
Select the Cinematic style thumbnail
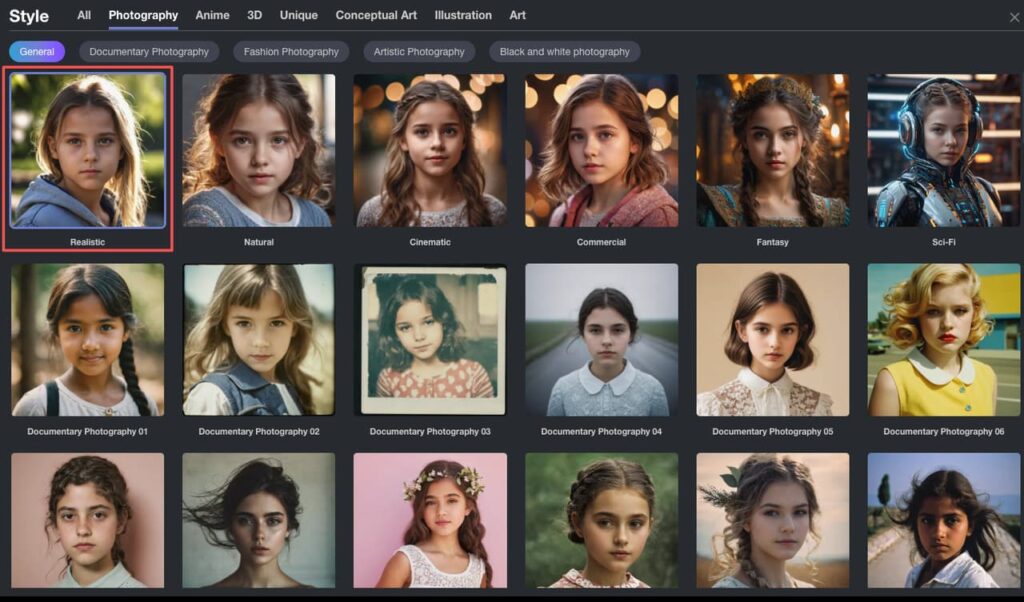pos(430,150)
